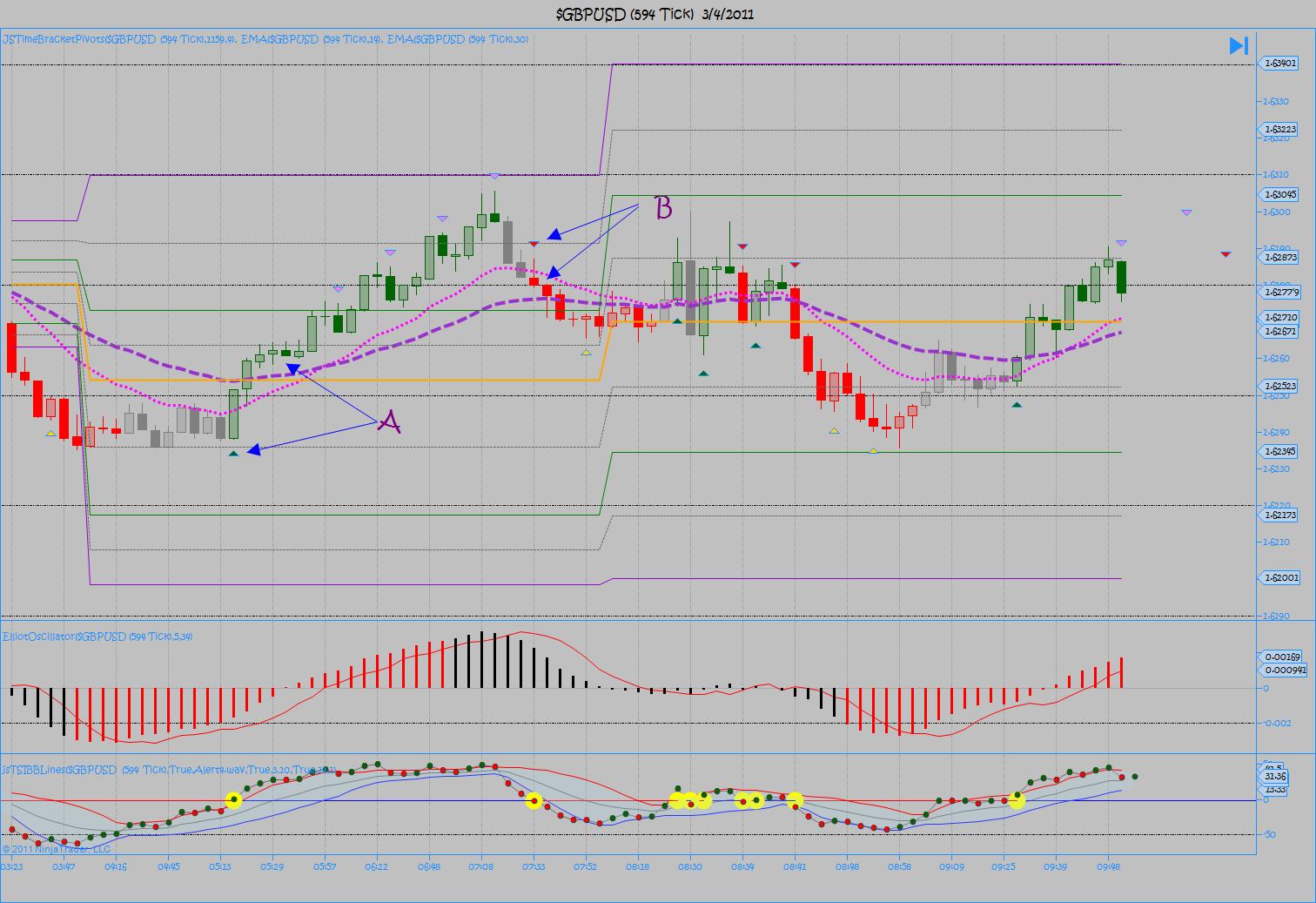Screen dimensions: 1316x903
Task: Select the EMA 30 indicator label
Action: (x=460, y=40)
